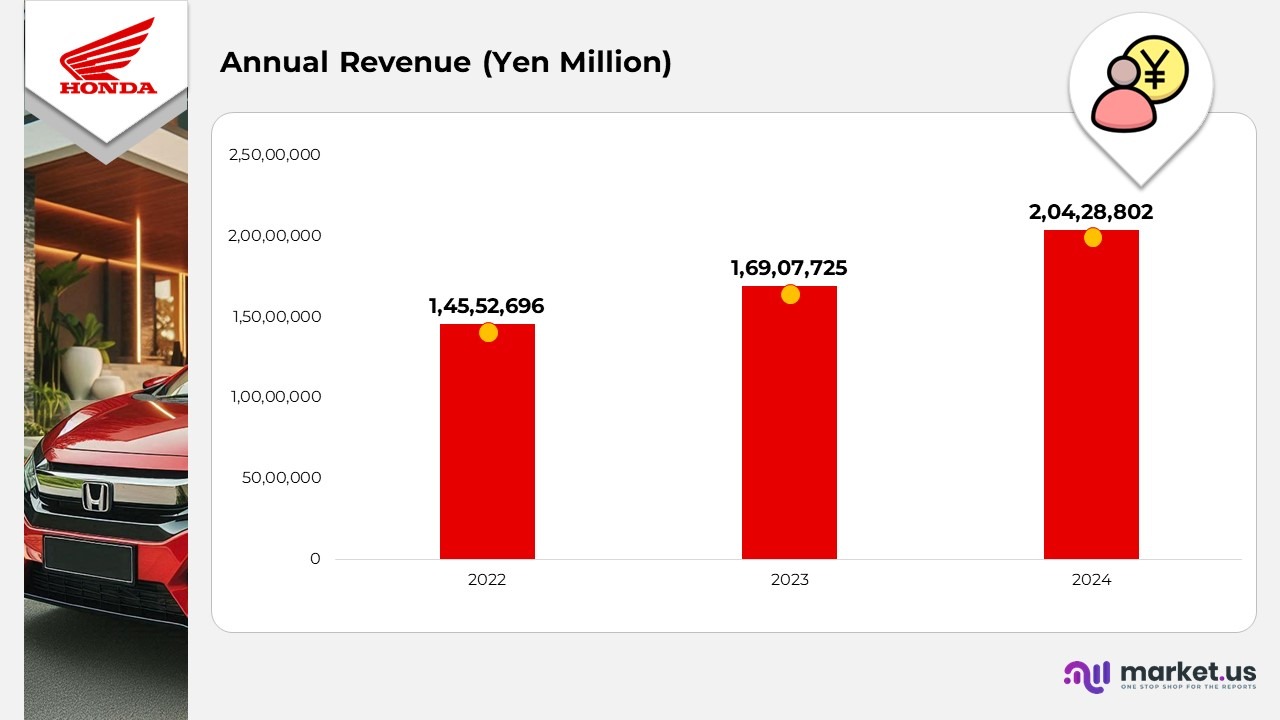Screen dimensions: 1280x720
Task: Click the Honda wing logo
Action: (x=107, y=58)
